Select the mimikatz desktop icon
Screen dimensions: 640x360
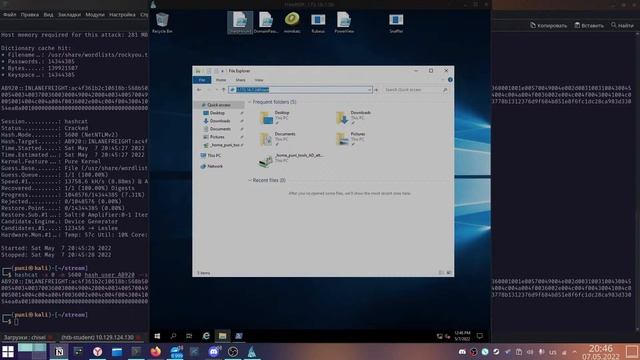292,22
